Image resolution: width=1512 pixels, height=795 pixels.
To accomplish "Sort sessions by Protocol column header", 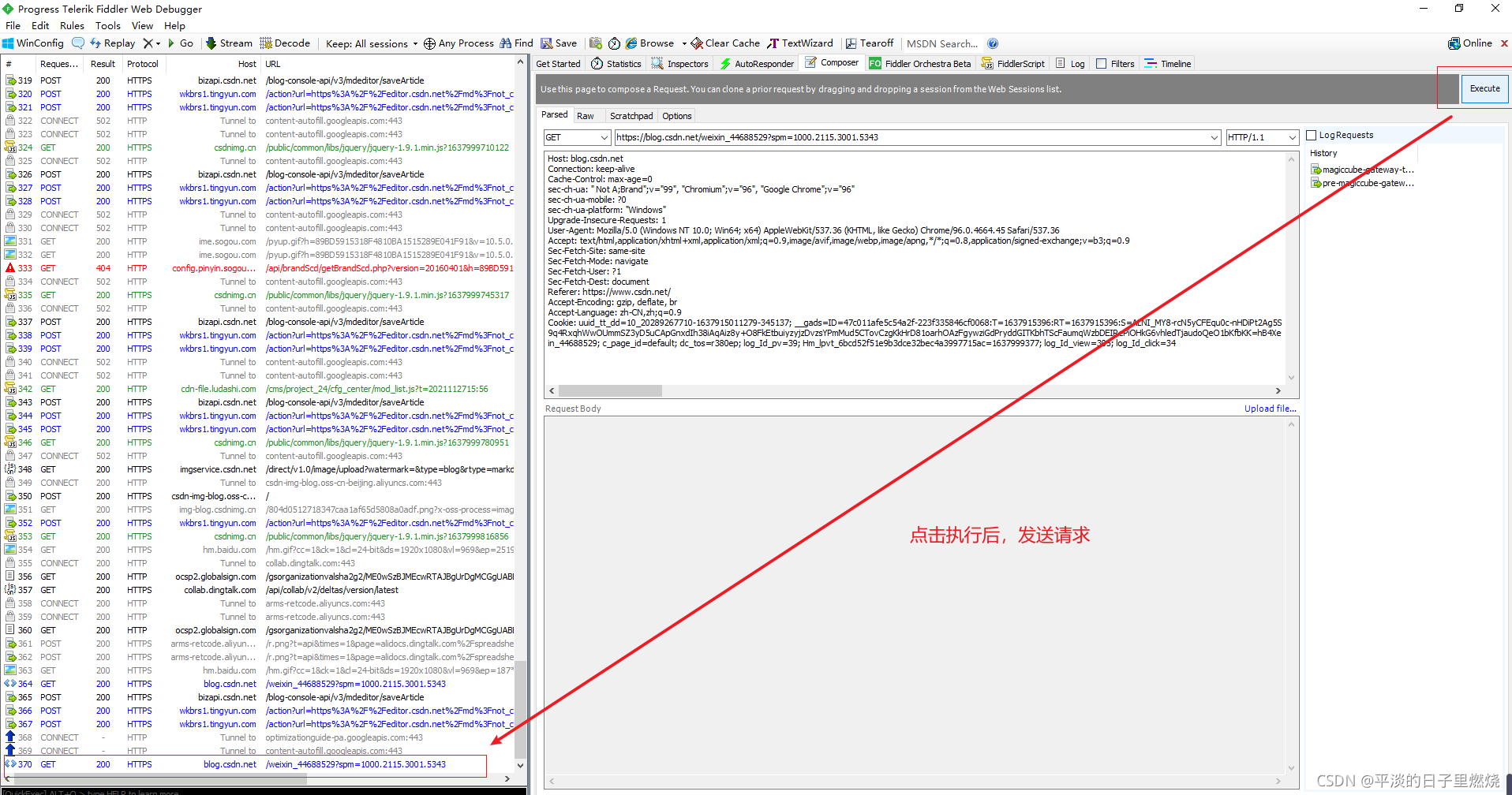I will click(143, 64).
